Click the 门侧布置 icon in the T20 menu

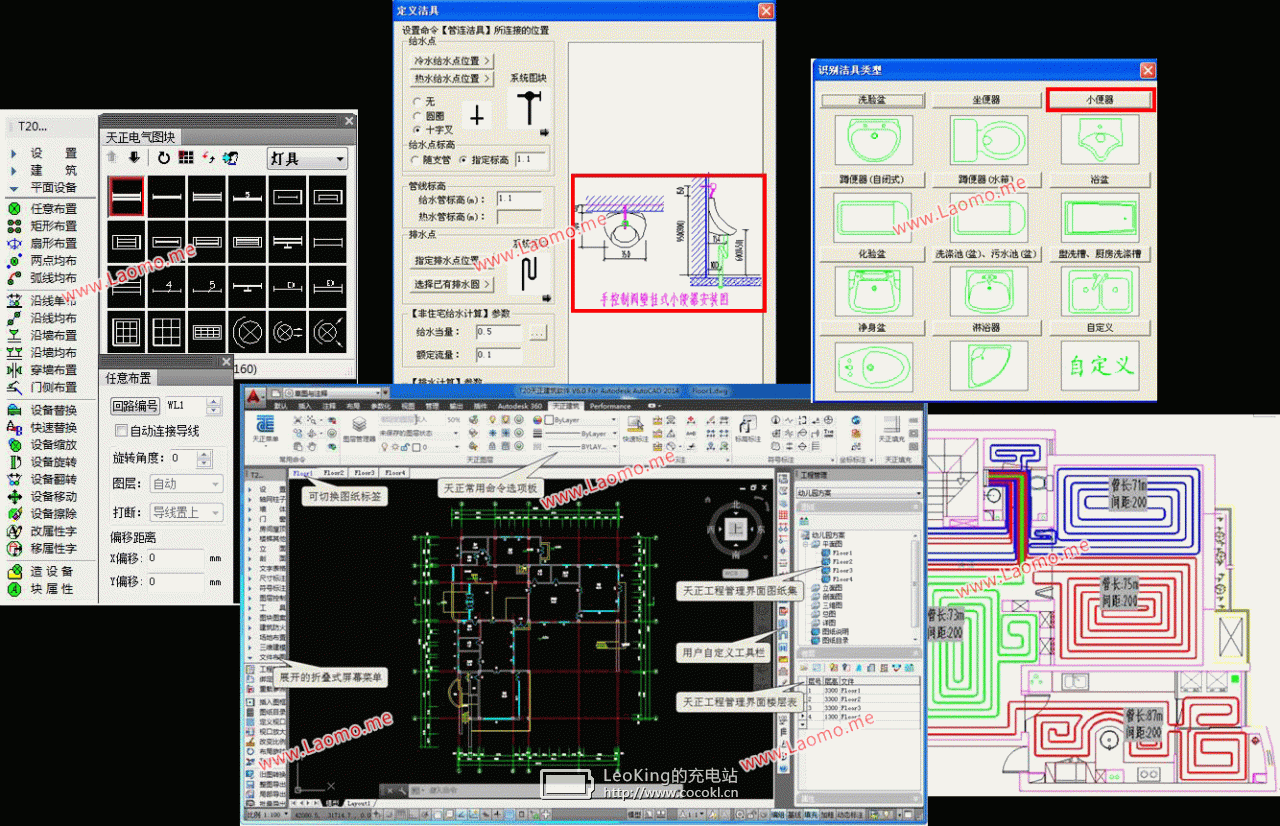[14, 387]
